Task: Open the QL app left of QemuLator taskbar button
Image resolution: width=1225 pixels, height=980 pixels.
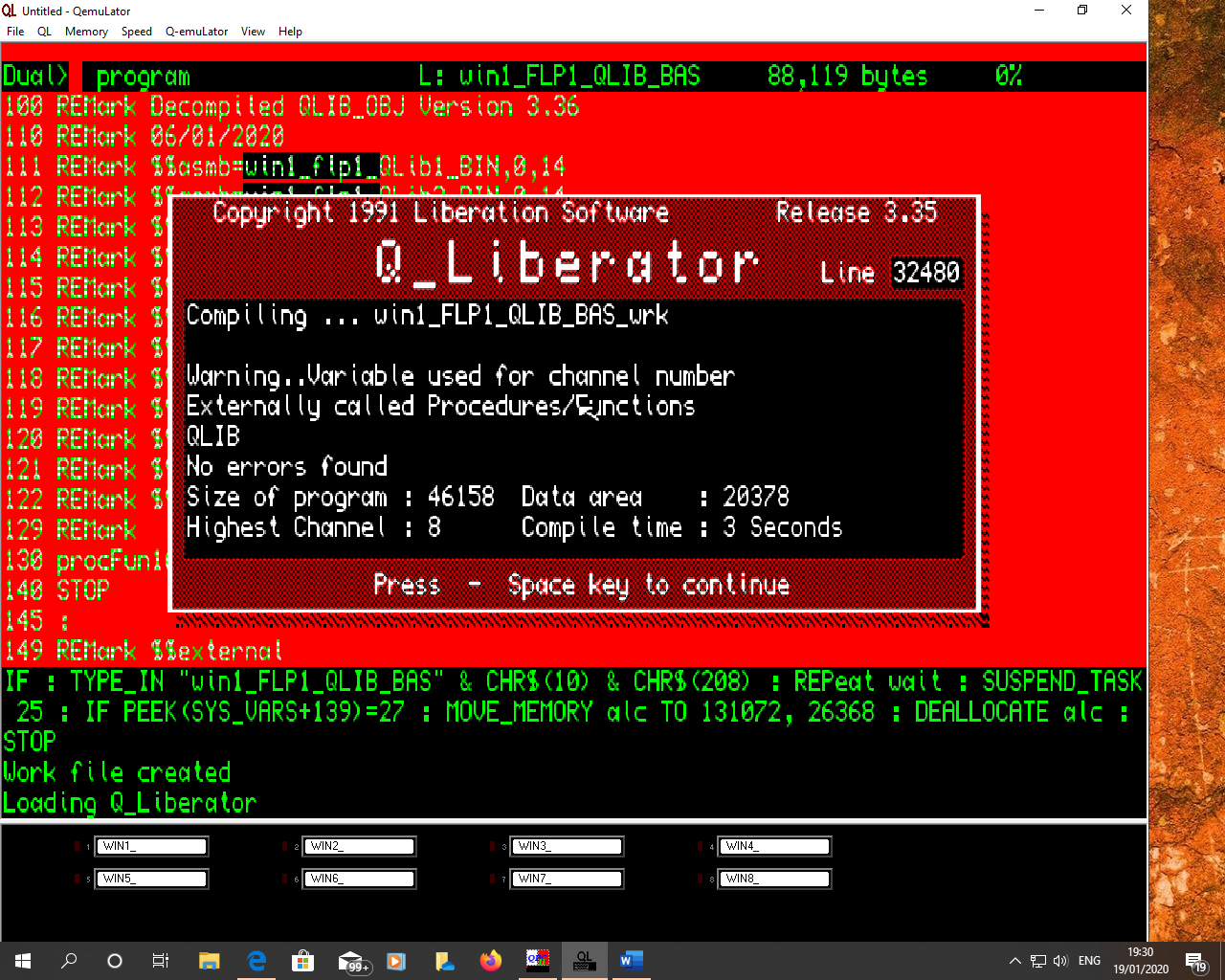Action: coord(537,961)
